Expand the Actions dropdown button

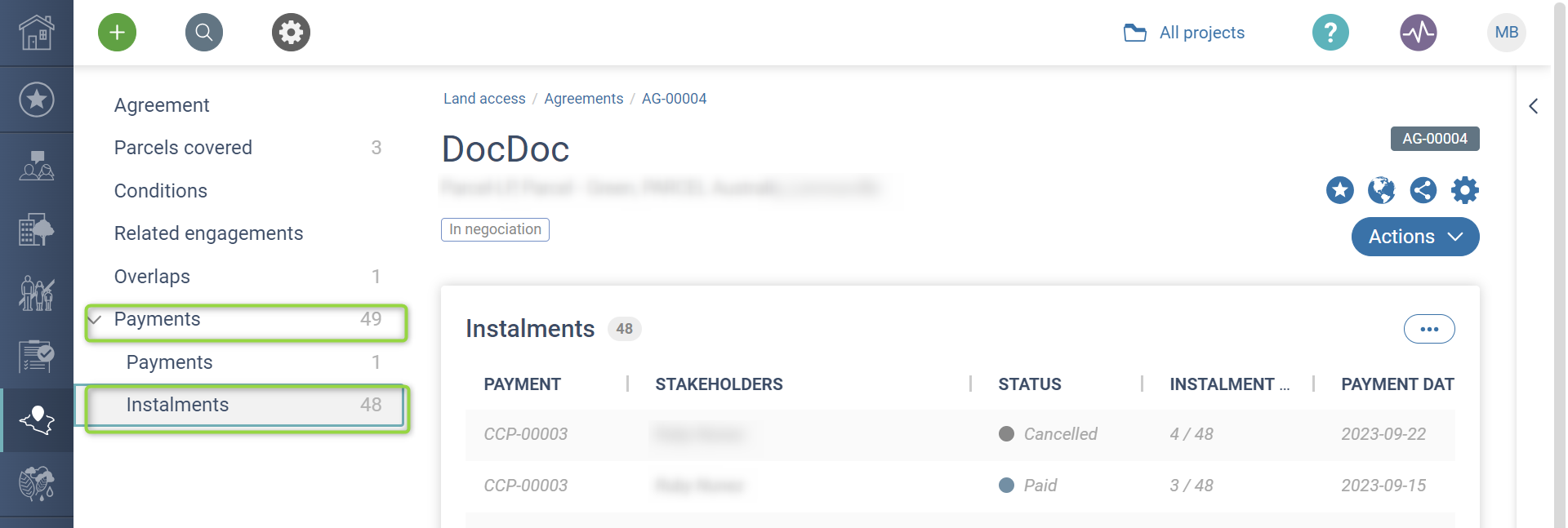1414,237
